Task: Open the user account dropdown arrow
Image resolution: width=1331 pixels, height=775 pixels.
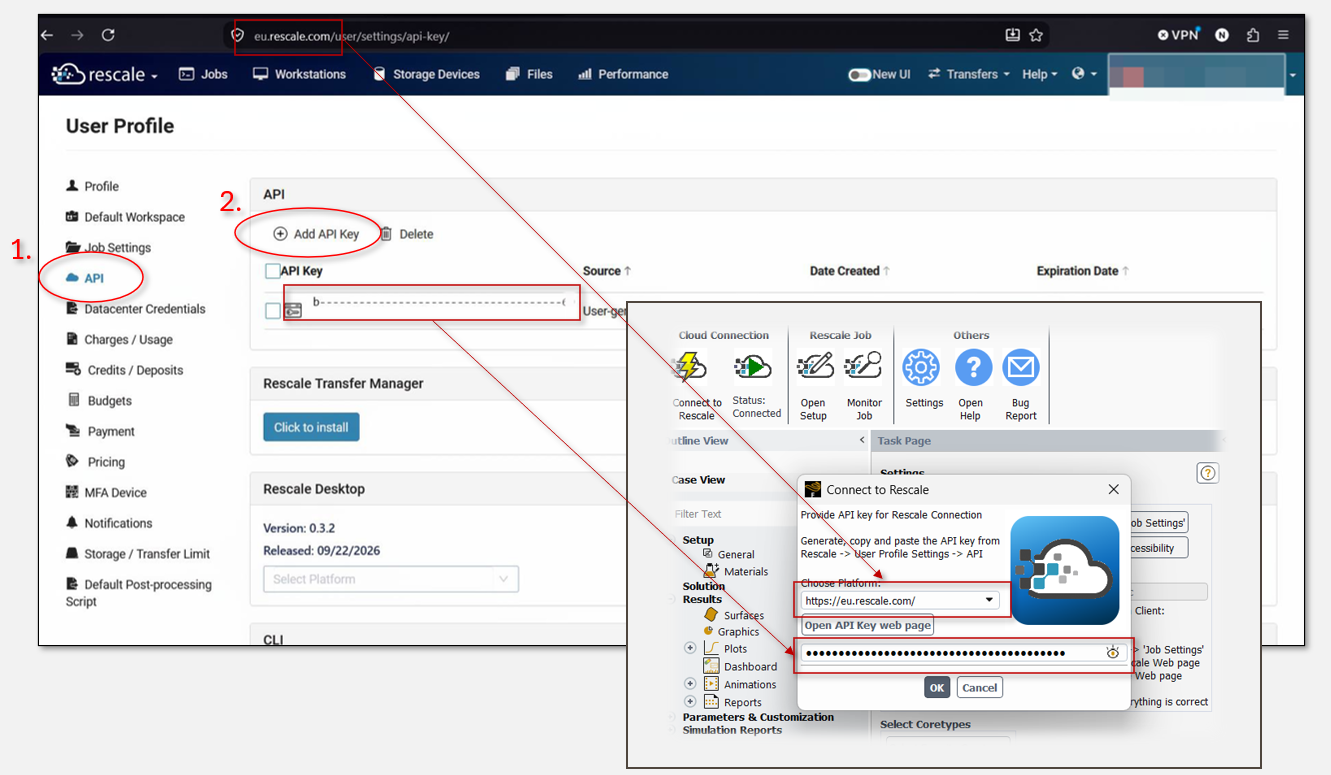Action: [x=1292, y=76]
